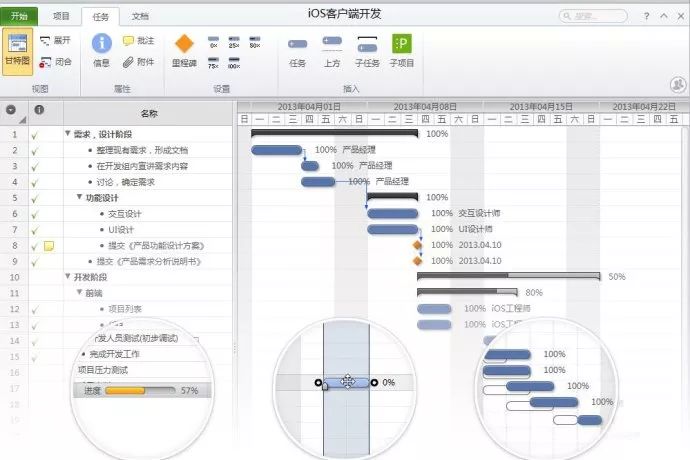This screenshot has width=690, height=460.
Task: Collapse the 需求，设计阶段 group
Action: 68,133
